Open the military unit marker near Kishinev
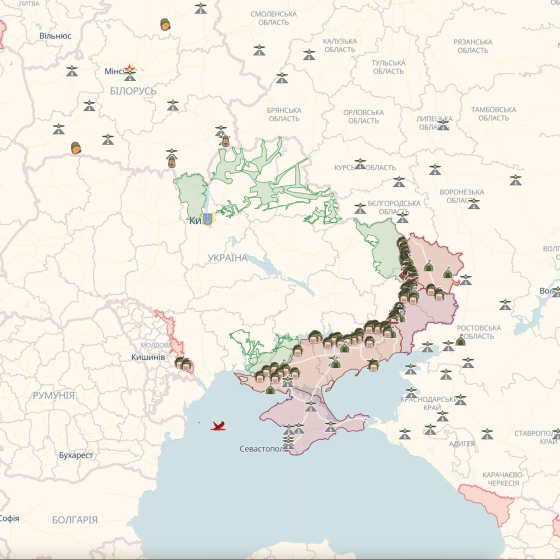Image resolution: width=560 pixels, height=560 pixels. tap(183, 364)
